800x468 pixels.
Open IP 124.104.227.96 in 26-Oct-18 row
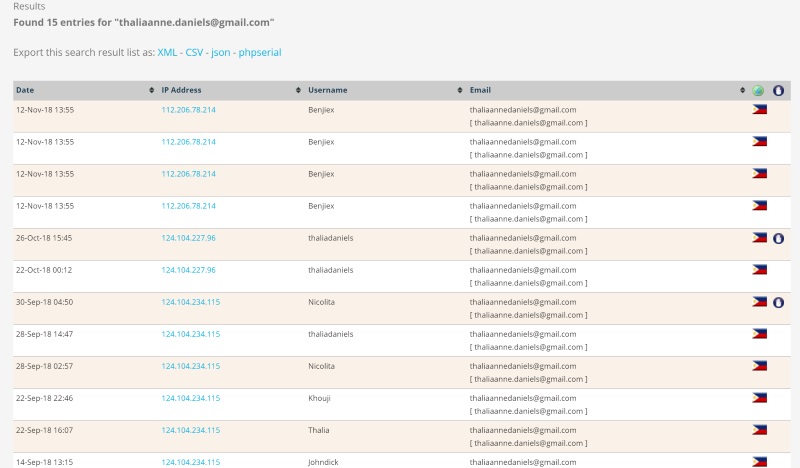pyautogui.click(x=188, y=238)
